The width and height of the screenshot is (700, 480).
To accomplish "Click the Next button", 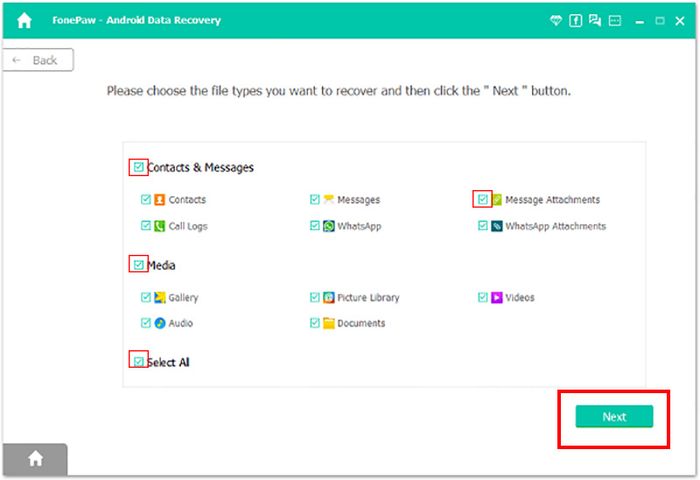I will pyautogui.click(x=614, y=417).
